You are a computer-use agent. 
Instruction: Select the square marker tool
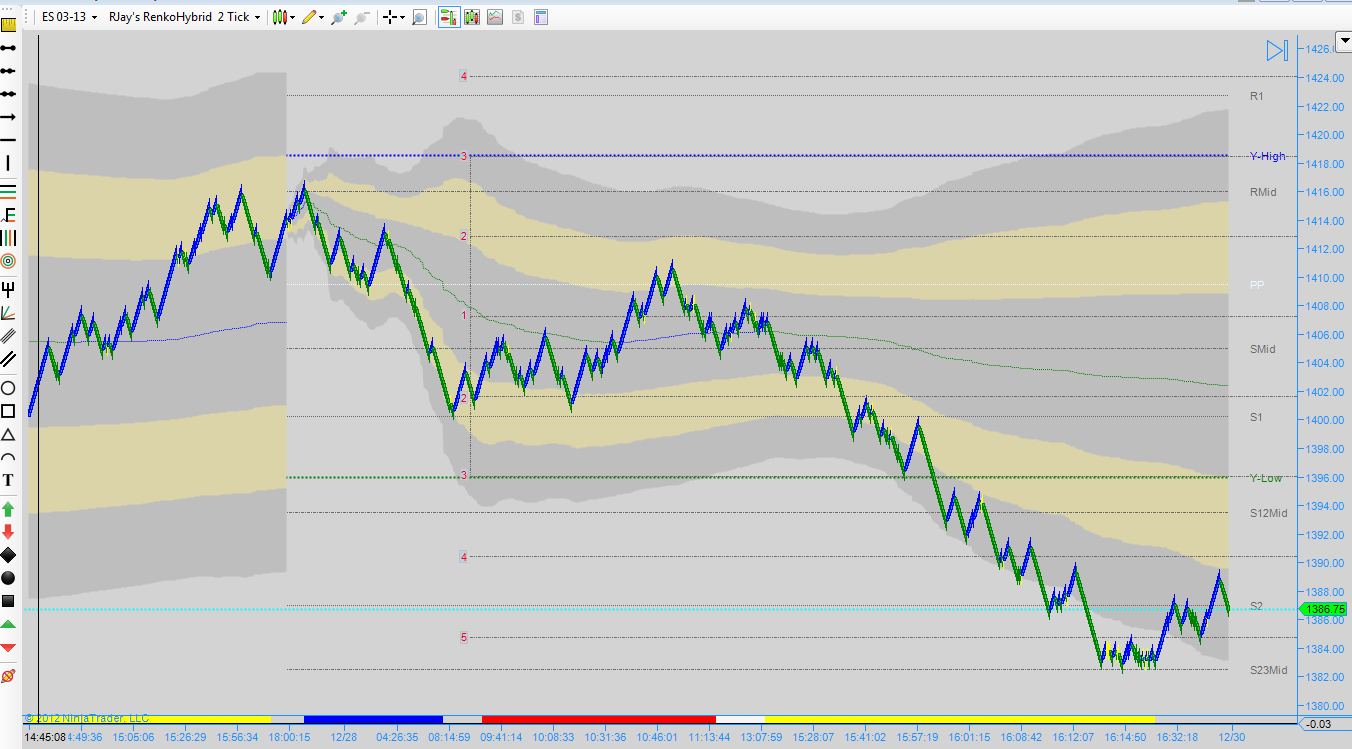coord(8,601)
